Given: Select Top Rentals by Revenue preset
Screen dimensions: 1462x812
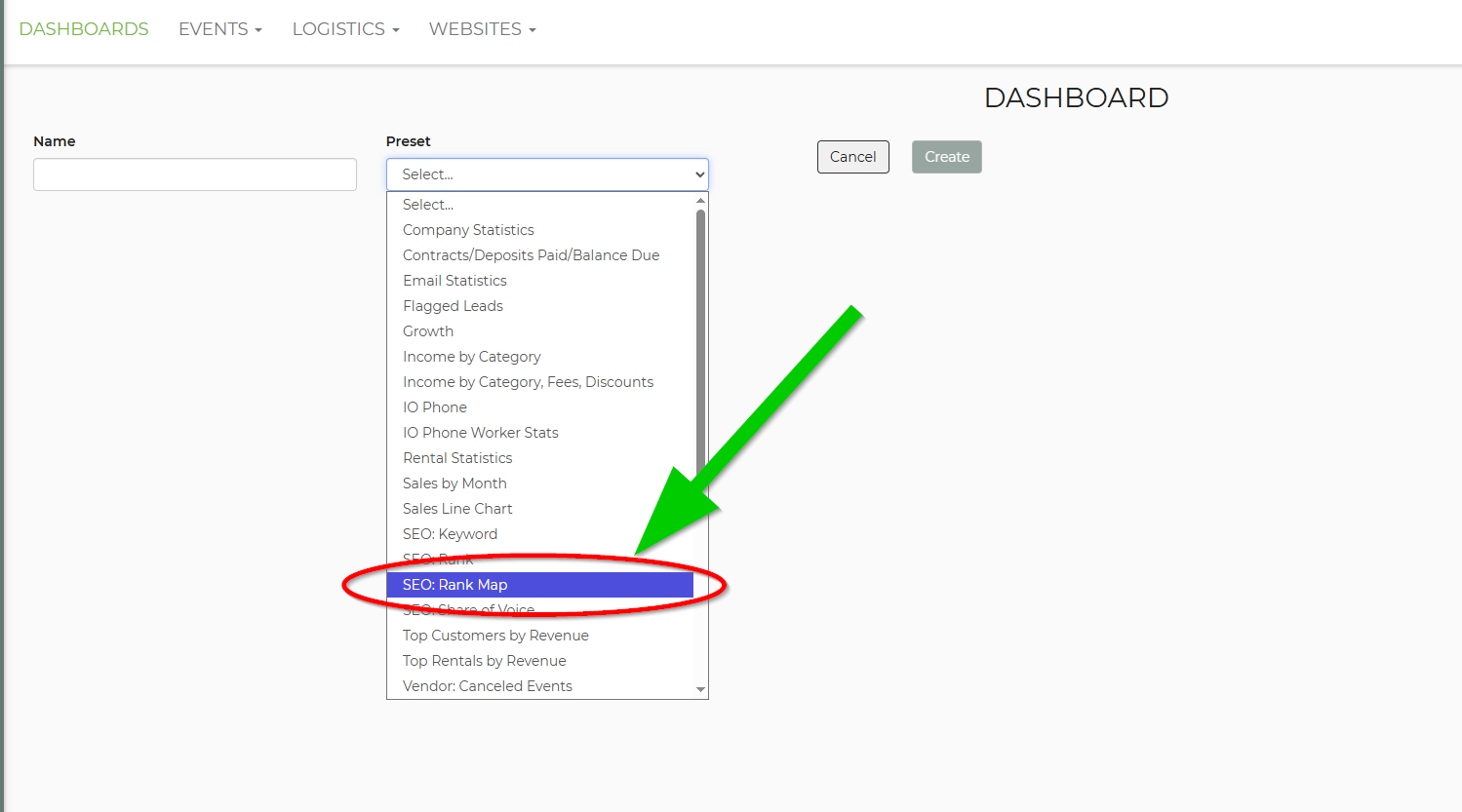Looking at the screenshot, I should [x=540, y=661].
